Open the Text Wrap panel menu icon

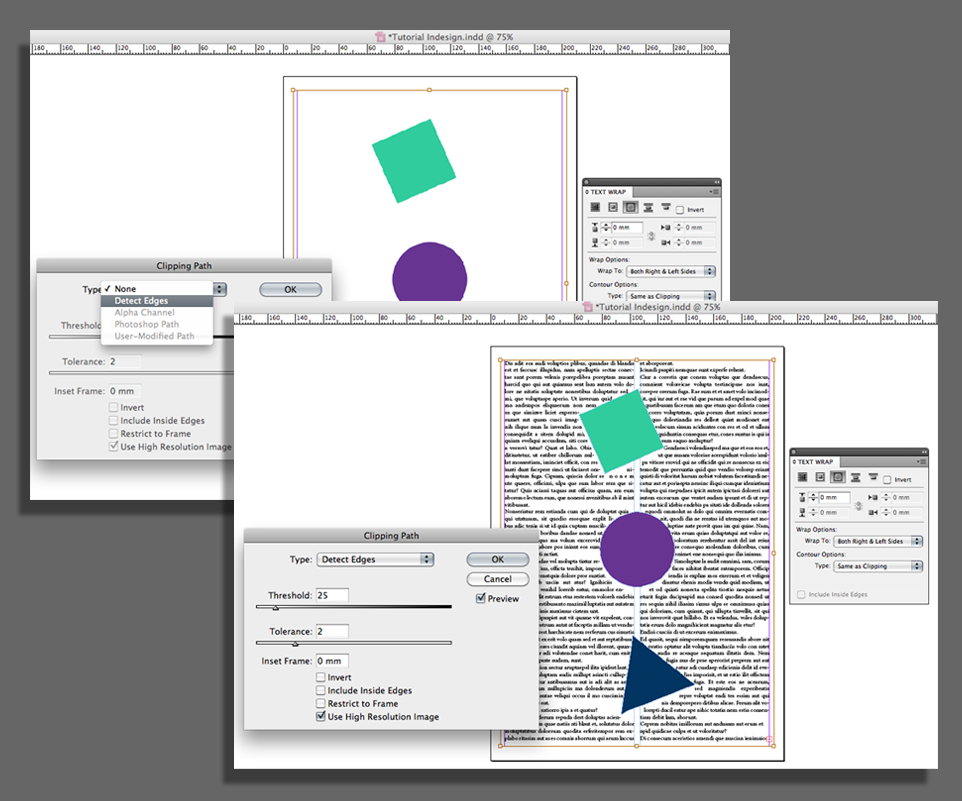pos(921,461)
